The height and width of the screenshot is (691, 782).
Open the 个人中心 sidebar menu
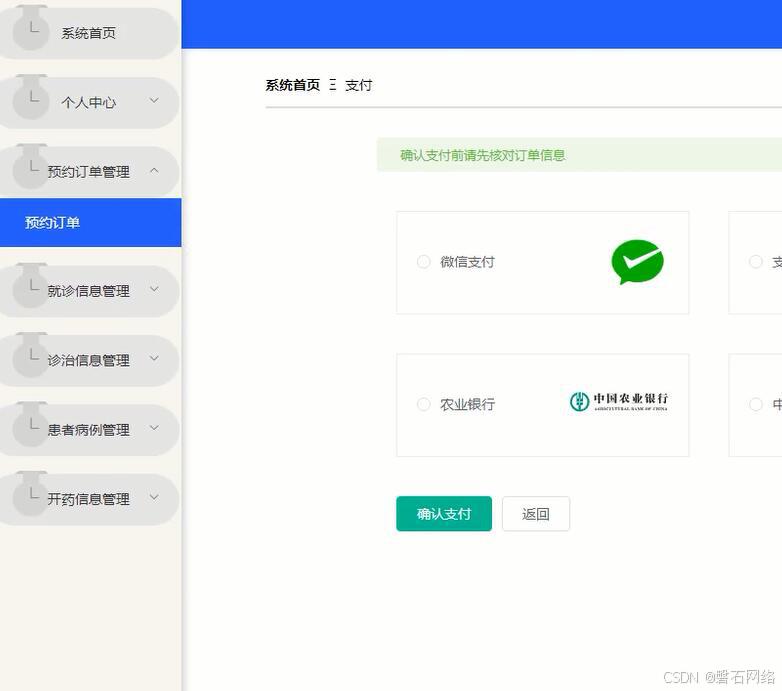(89, 103)
